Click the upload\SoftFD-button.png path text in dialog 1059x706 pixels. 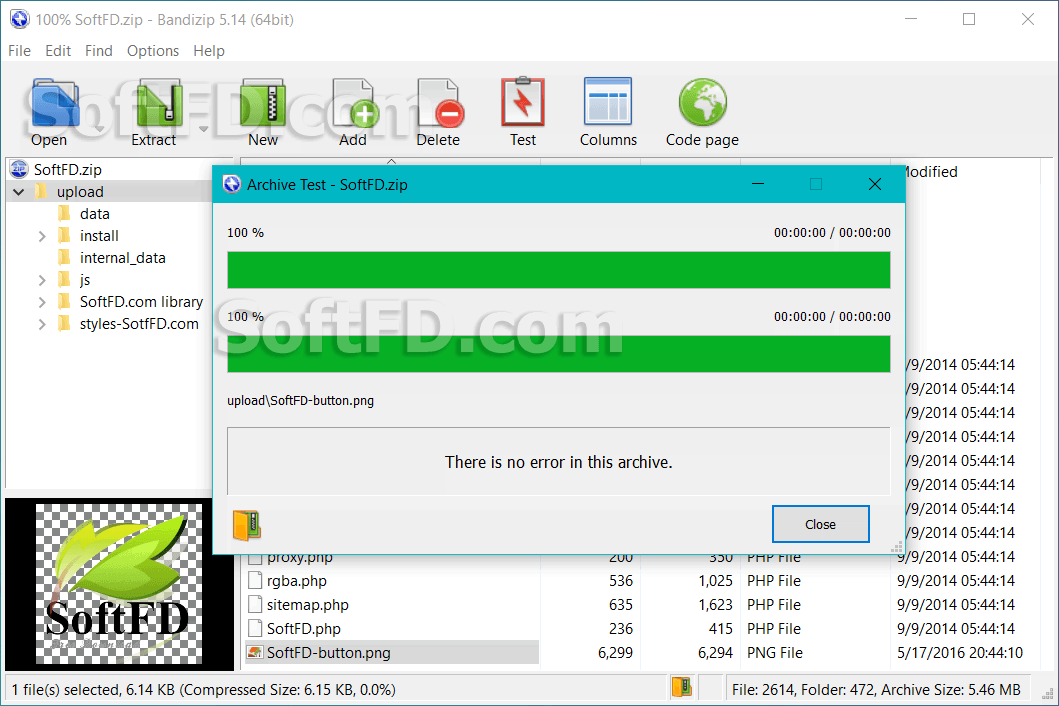pyautogui.click(x=301, y=401)
